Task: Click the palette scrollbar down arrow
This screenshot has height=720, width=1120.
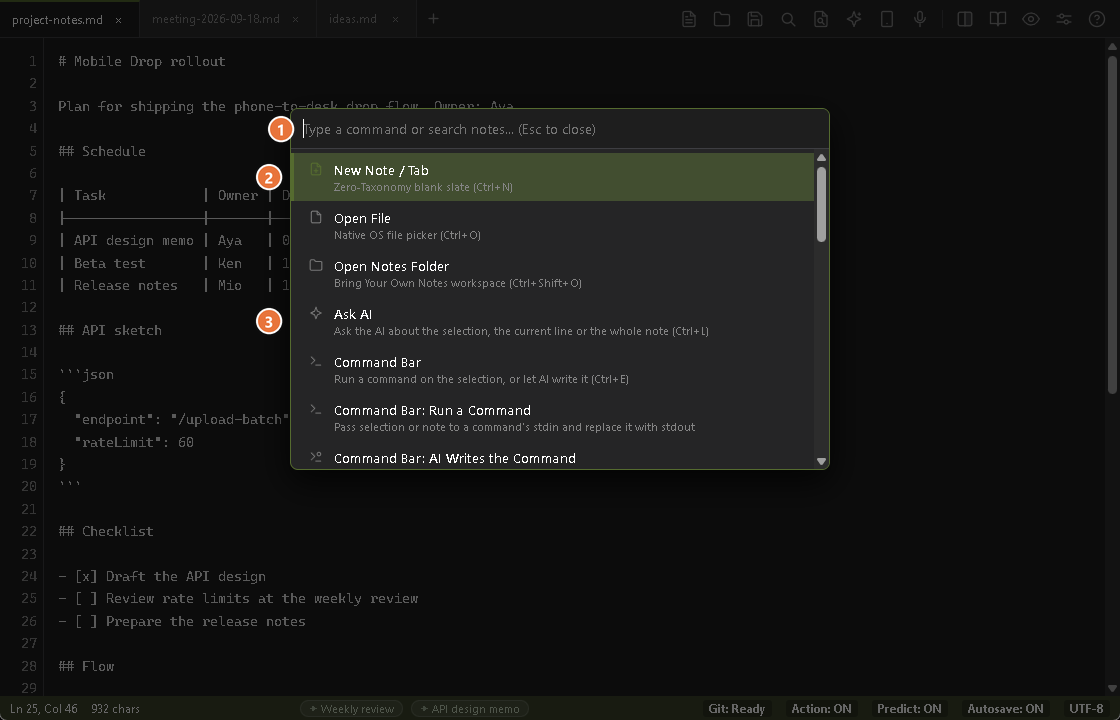Action: click(821, 461)
